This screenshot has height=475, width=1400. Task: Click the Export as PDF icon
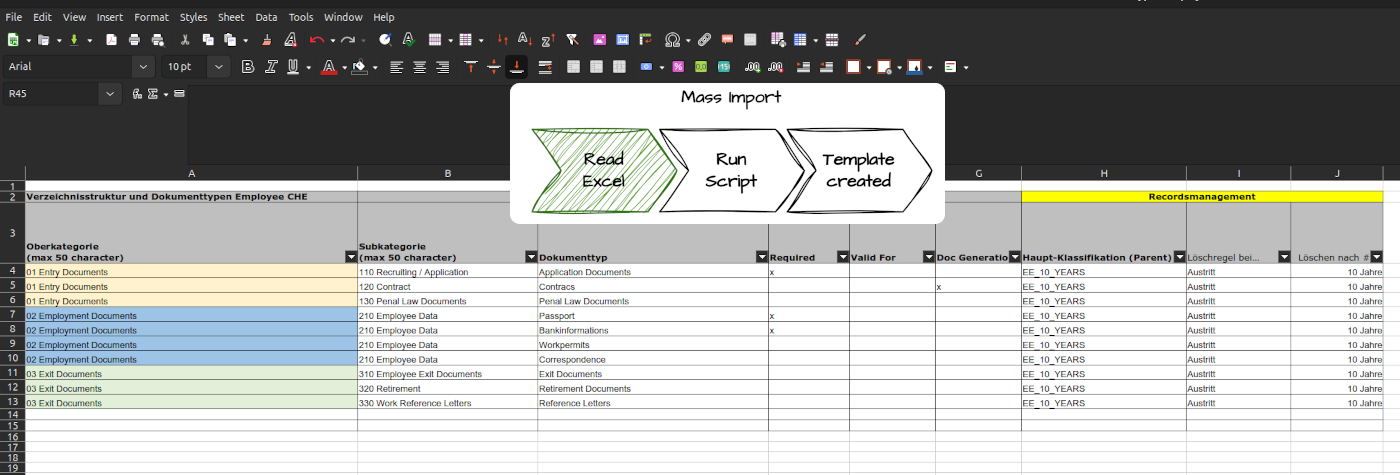112,40
